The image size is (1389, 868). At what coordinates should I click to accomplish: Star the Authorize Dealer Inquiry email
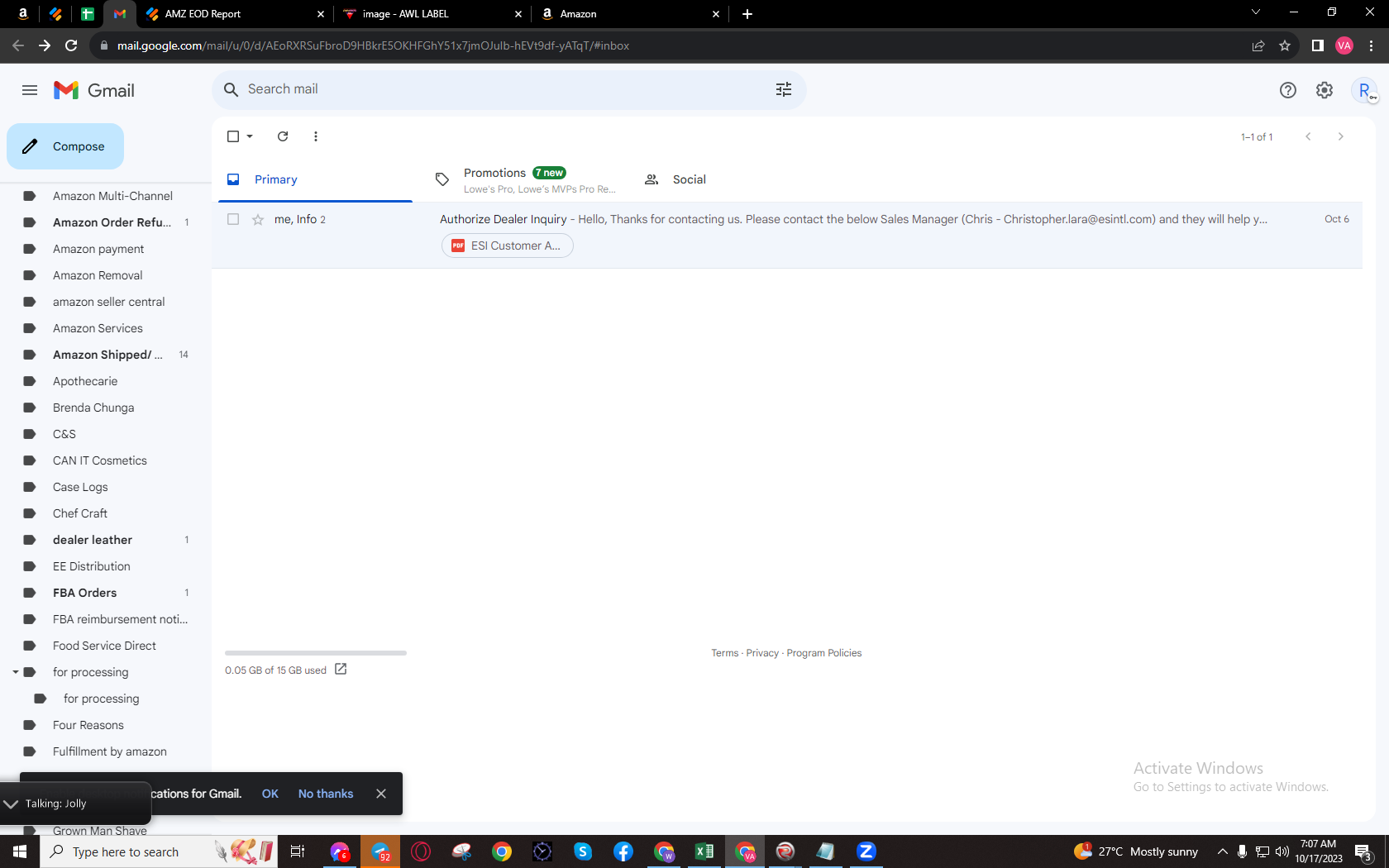click(258, 219)
